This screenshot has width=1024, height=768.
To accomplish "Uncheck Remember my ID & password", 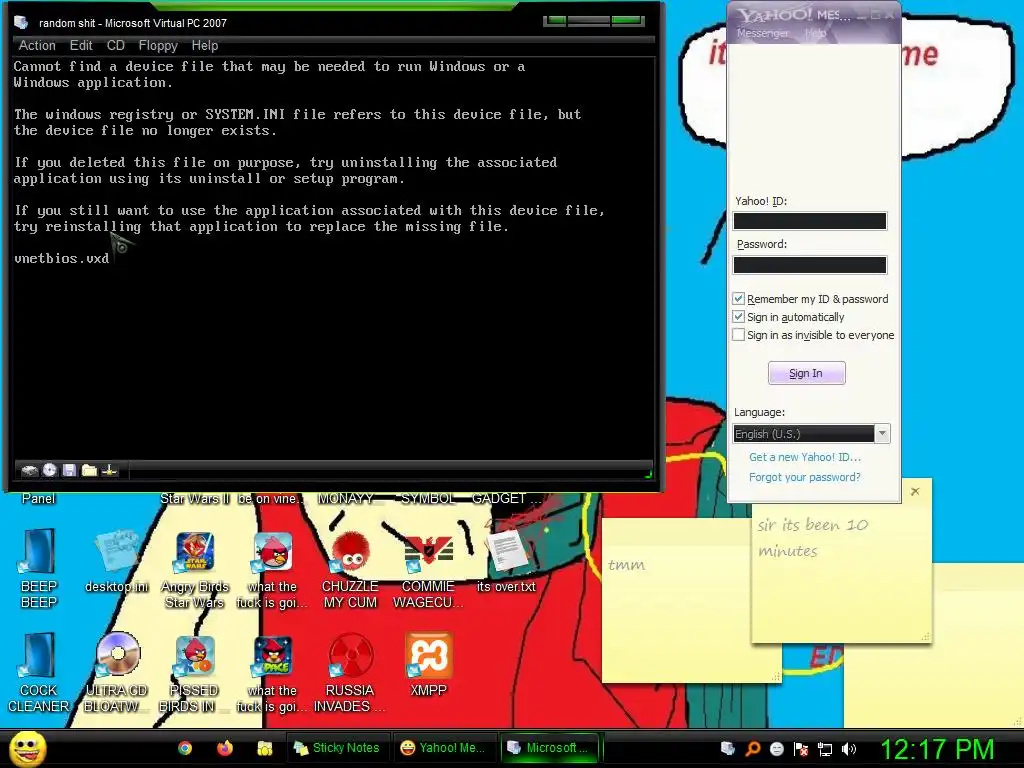I will pos(739,298).
